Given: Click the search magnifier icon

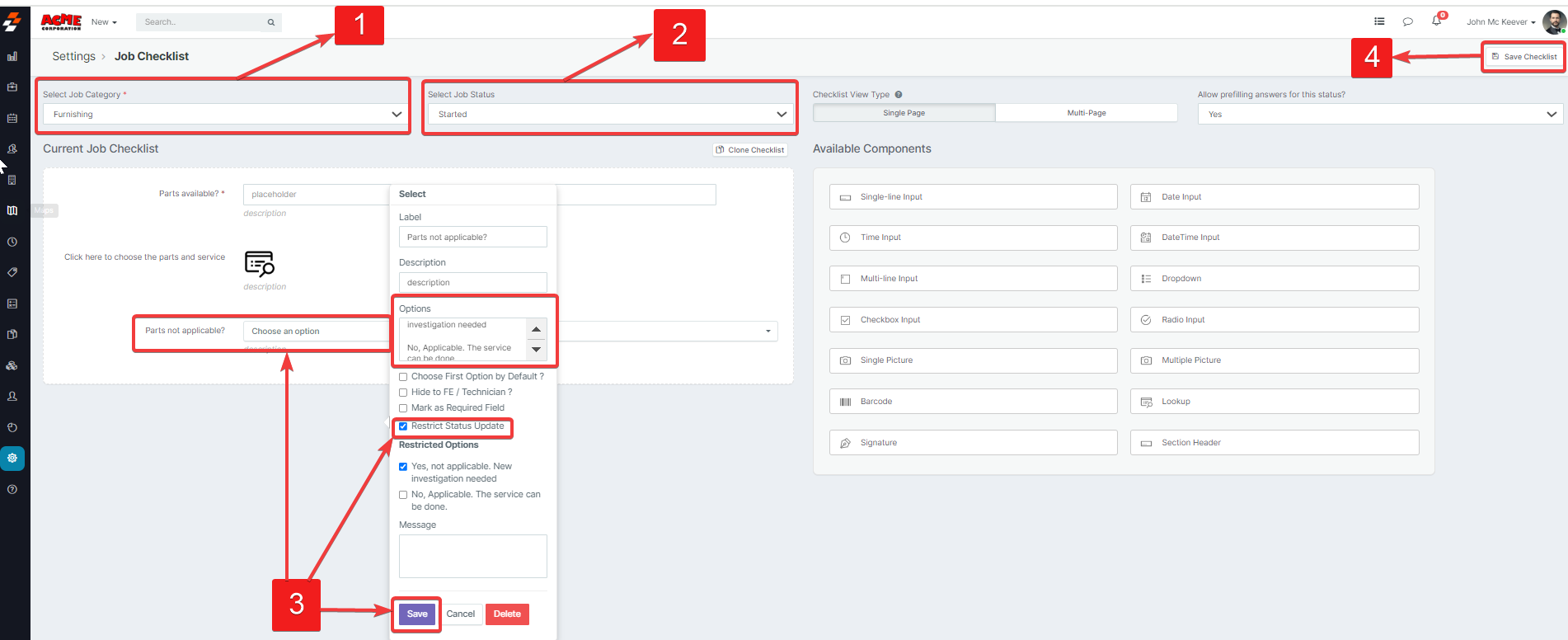Looking at the screenshot, I should (x=271, y=22).
